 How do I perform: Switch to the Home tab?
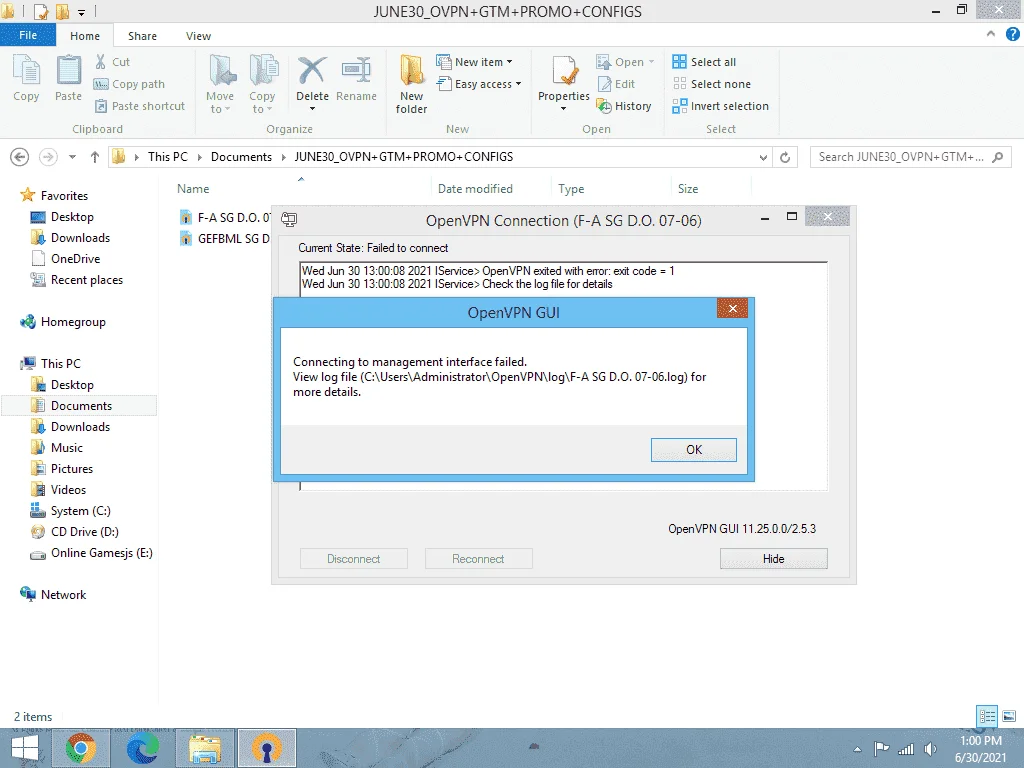85,36
